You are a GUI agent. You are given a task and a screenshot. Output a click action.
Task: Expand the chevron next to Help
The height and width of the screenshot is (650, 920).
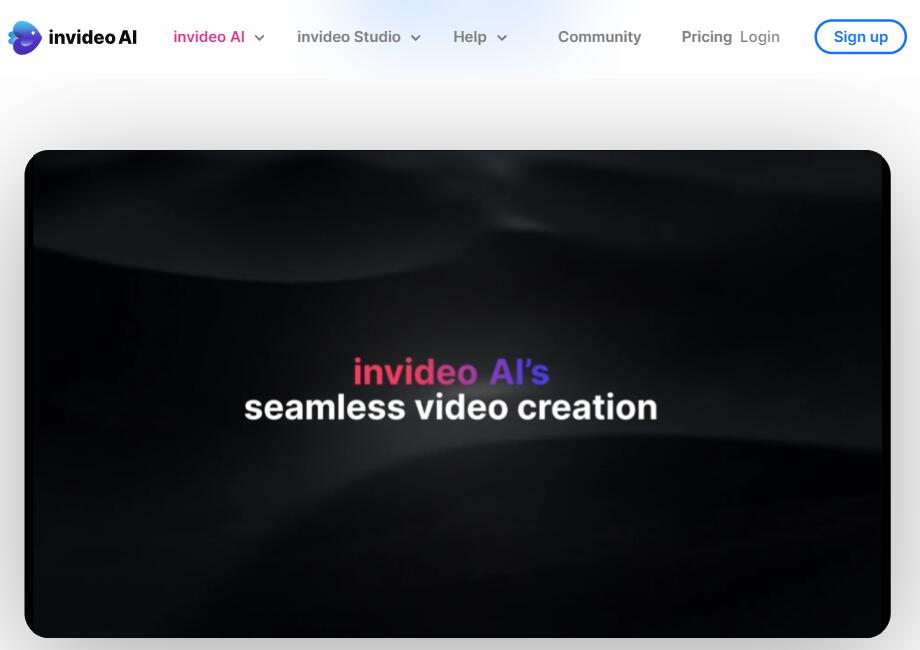502,38
